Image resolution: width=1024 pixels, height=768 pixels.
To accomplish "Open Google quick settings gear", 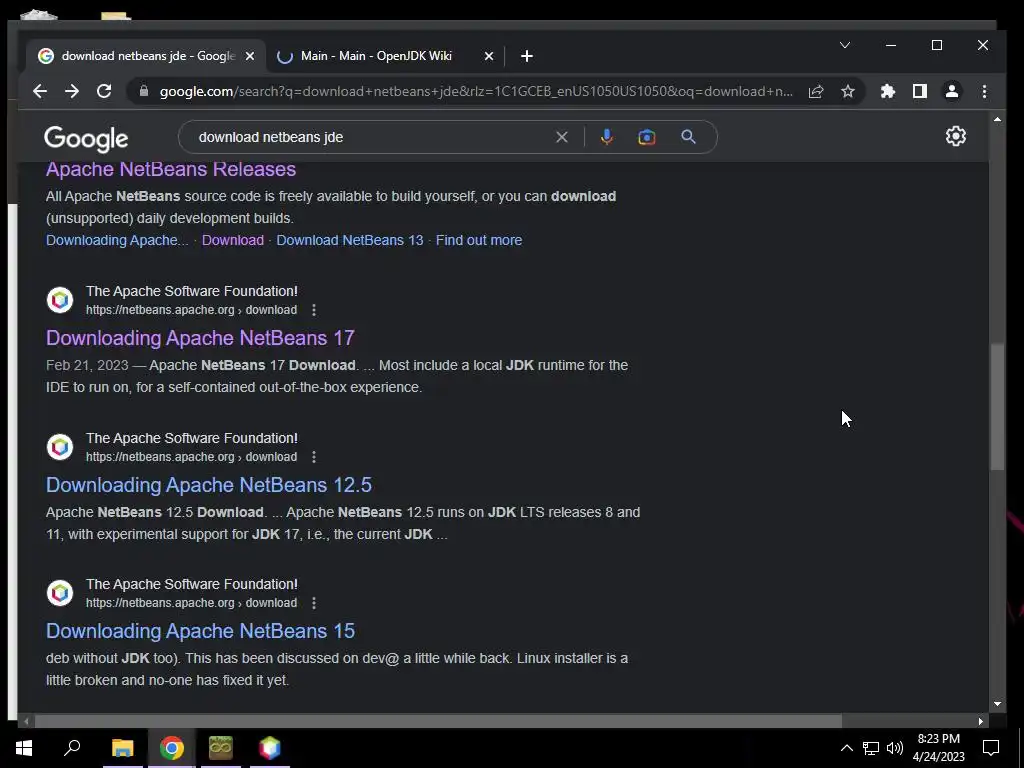I will tap(955, 136).
